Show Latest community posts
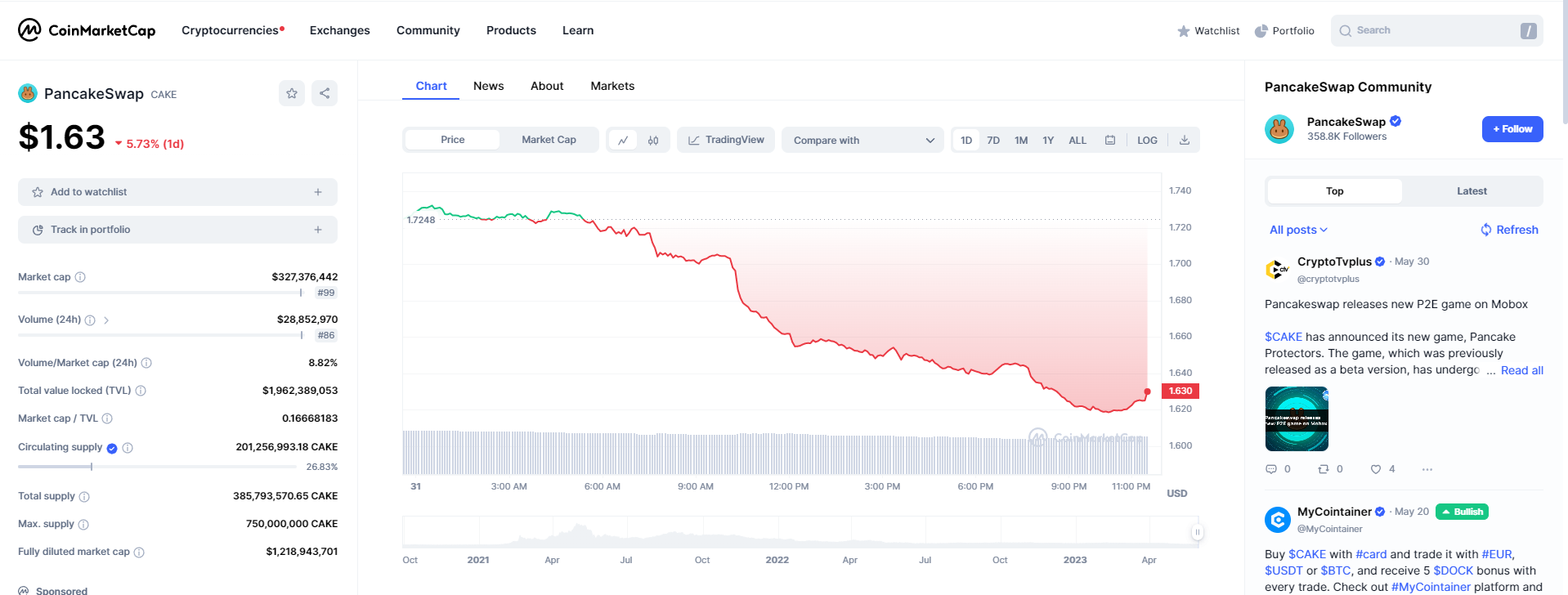The height and width of the screenshot is (595, 1568). click(1472, 191)
